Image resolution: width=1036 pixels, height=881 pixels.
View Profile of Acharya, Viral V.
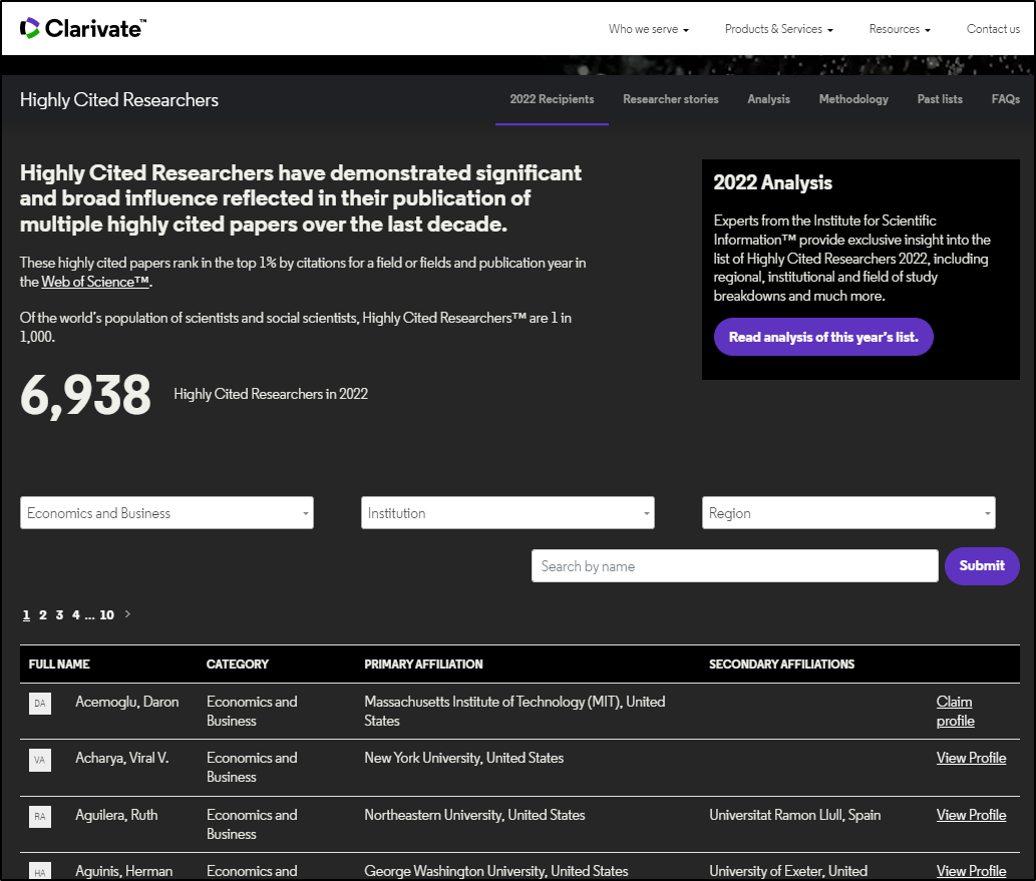pos(971,758)
